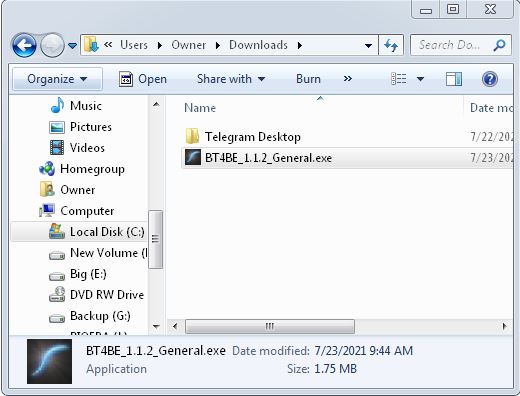Change your view icon button
Image resolution: width=520 pixels, height=396 pixels.
tap(398, 79)
